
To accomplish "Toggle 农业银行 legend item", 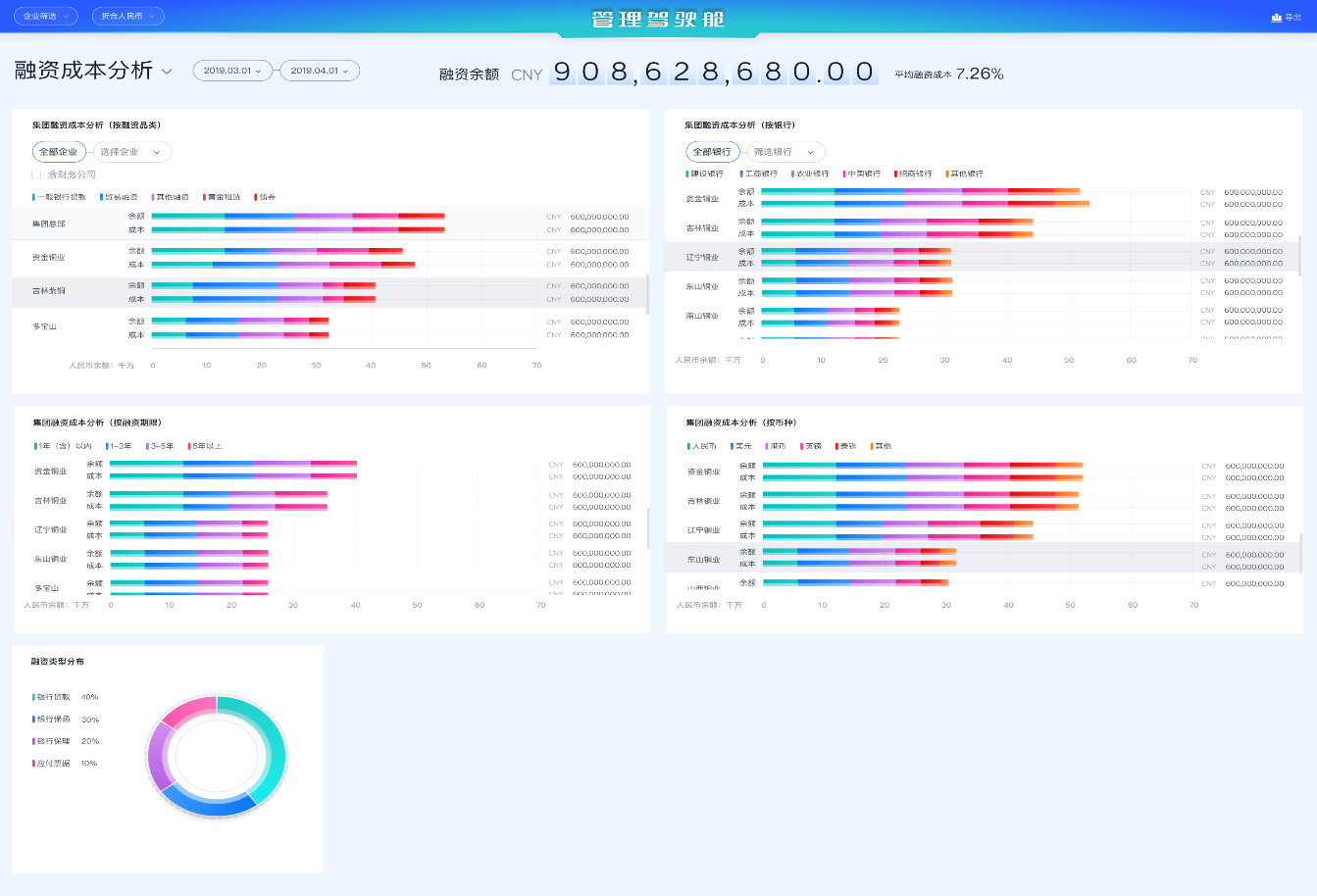I will [x=810, y=174].
